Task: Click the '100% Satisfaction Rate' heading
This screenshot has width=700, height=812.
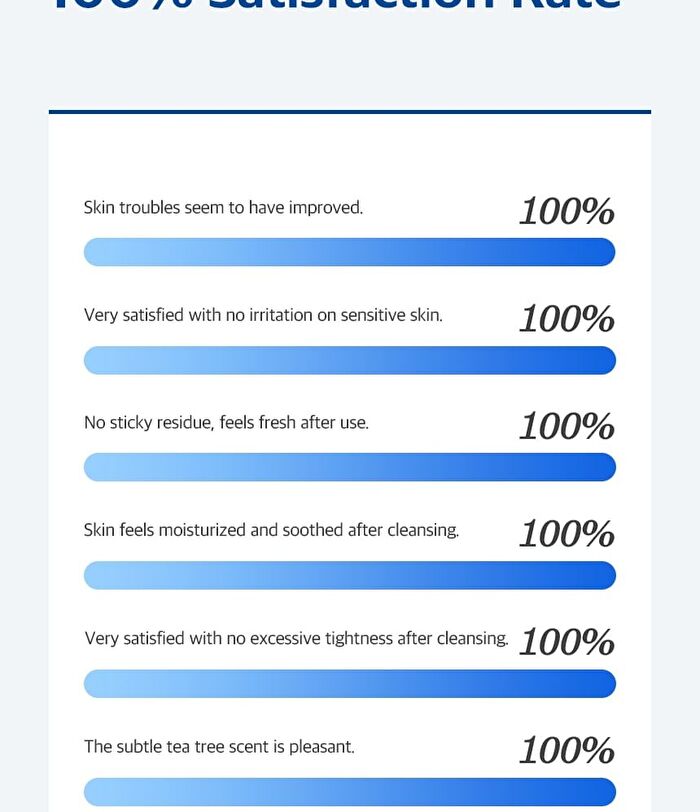Action: [x=337, y=4]
